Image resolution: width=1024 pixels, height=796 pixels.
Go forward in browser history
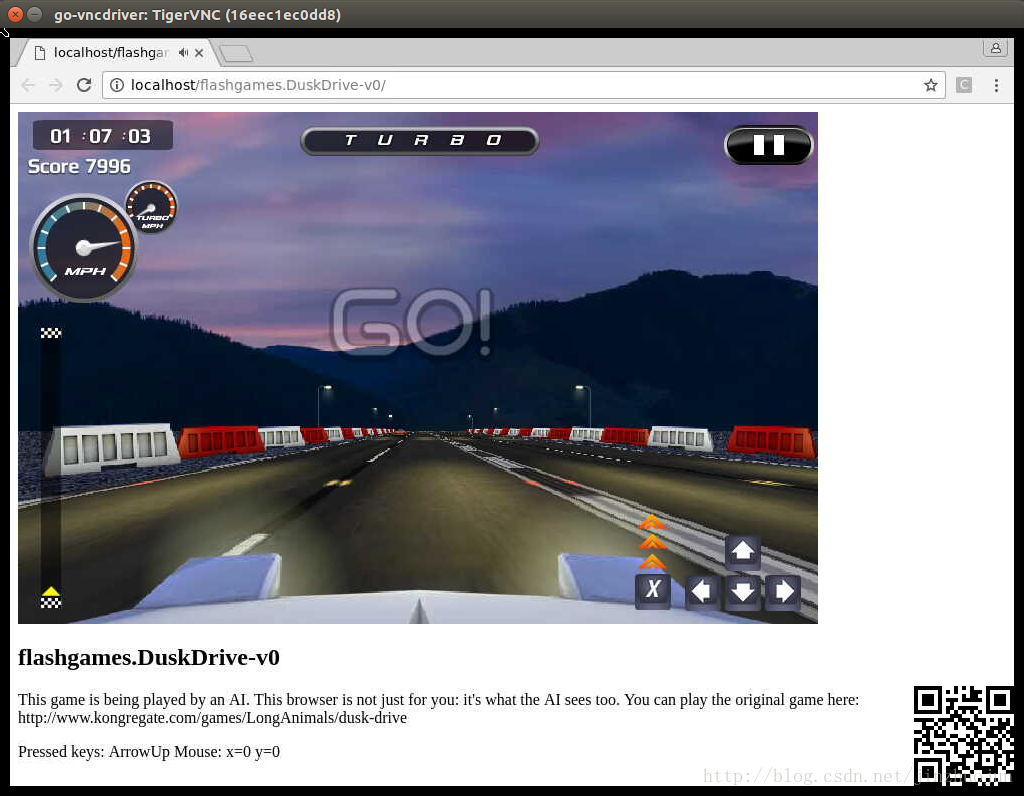[56, 85]
